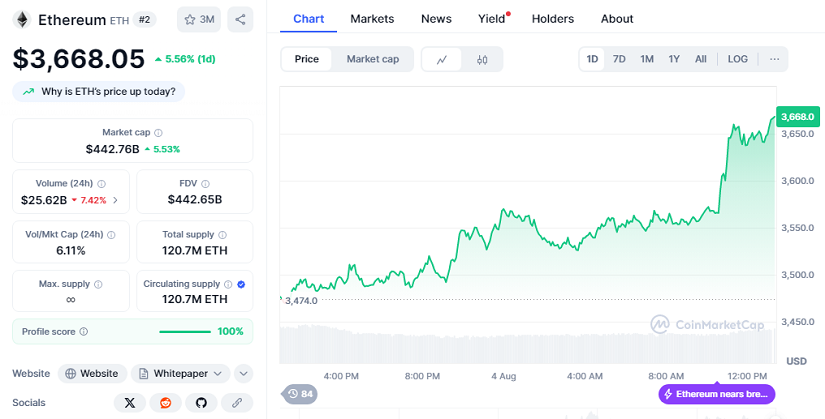
Task: Open the Yield tab
Action: (491, 19)
